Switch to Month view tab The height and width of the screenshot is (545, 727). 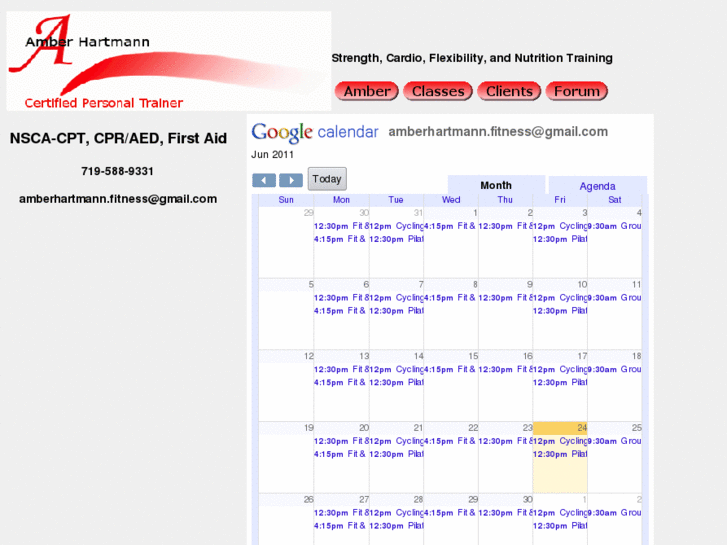[x=496, y=185]
